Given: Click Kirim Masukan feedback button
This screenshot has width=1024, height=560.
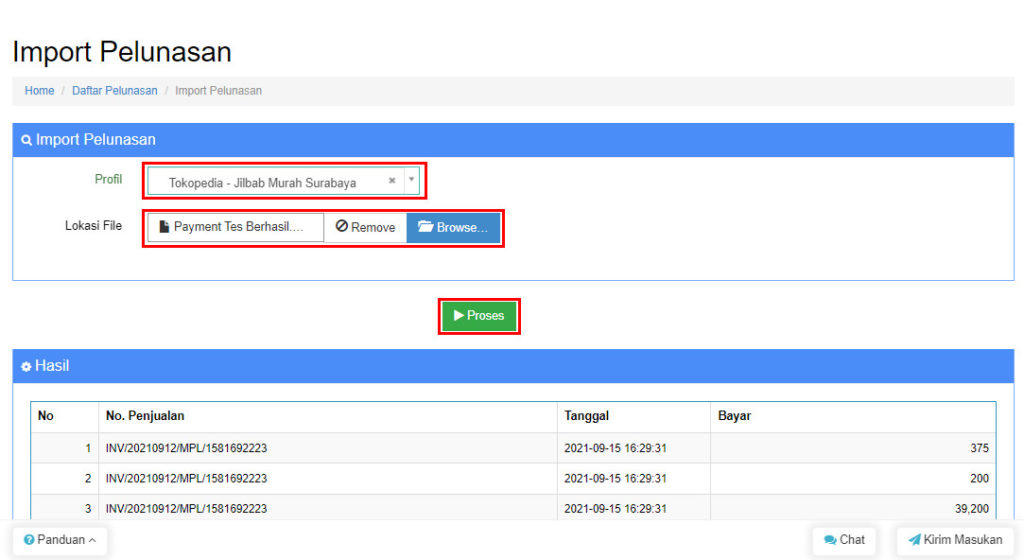Looking at the screenshot, I should pyautogui.click(x=955, y=540).
